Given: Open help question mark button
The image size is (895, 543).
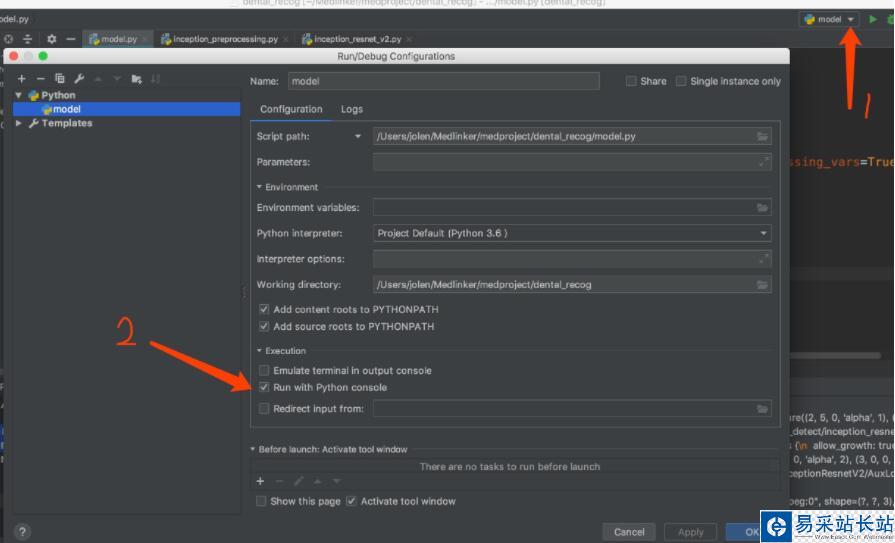Looking at the screenshot, I should pos(22,532).
